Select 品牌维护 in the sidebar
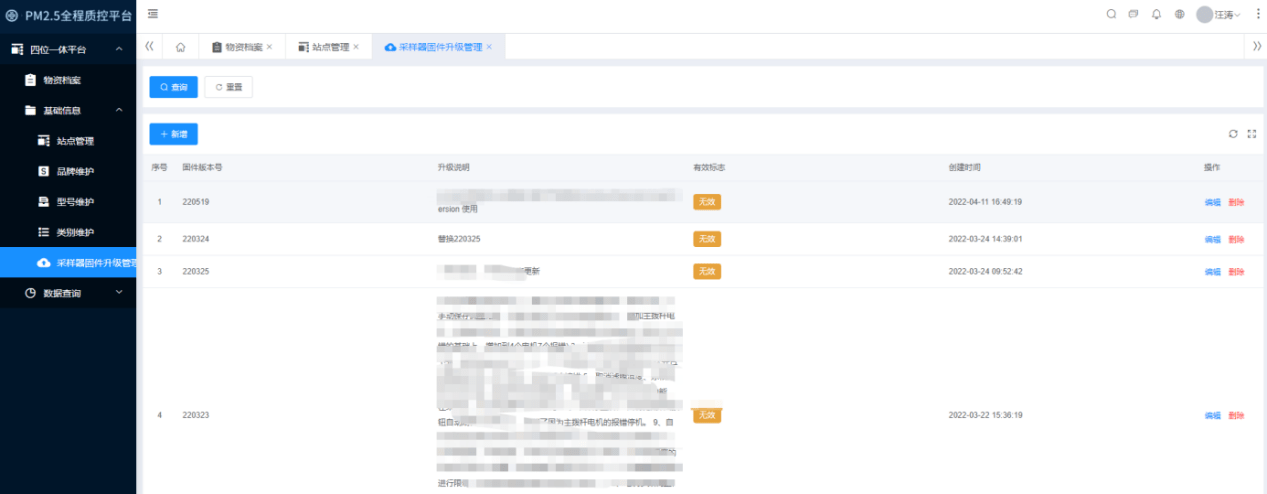 (x=75, y=171)
